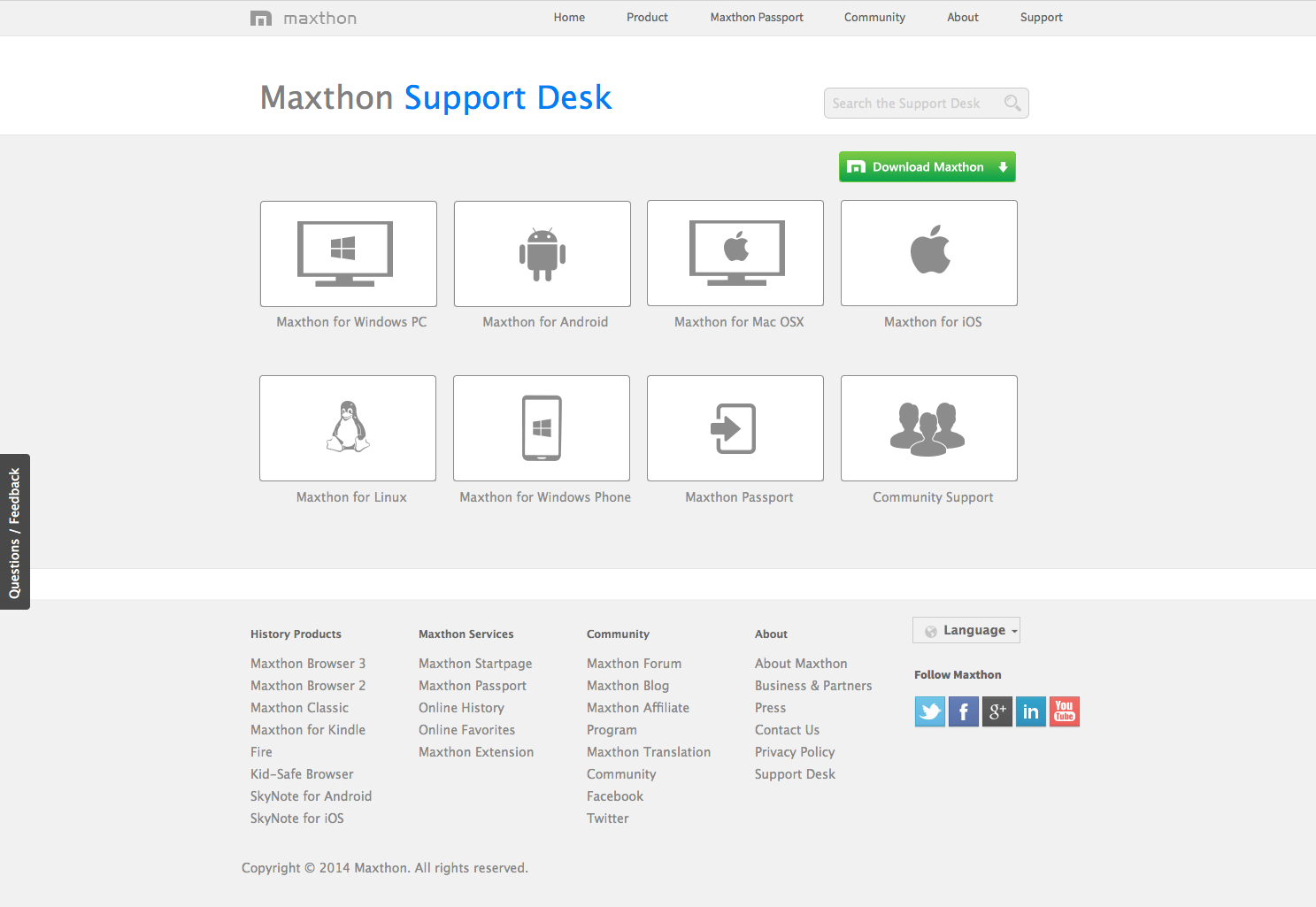Open the Questions / Feedback side tab
The width and height of the screenshot is (1316, 907).
tap(14, 532)
